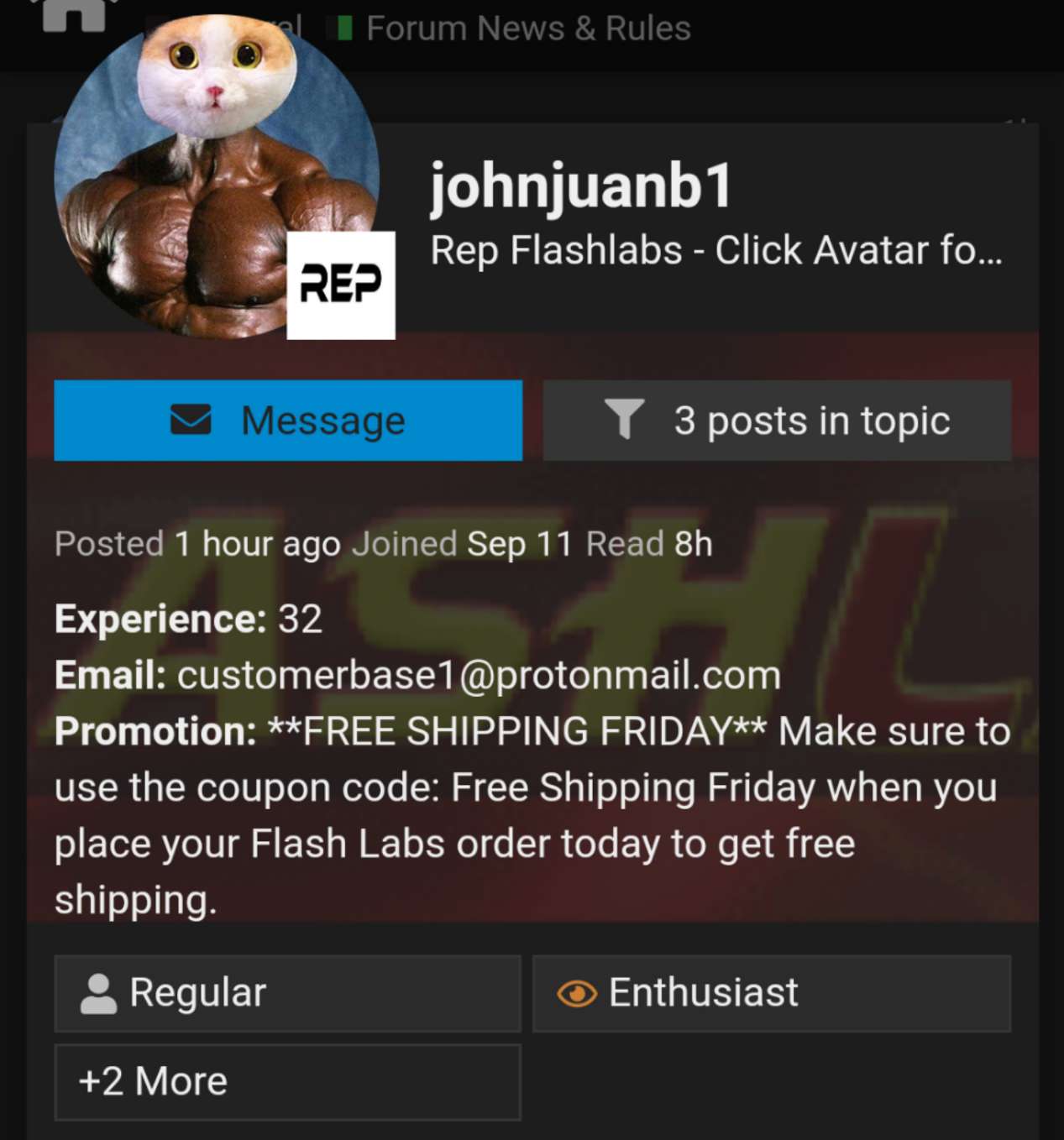Expand the +2 More badges

pos(287,1082)
